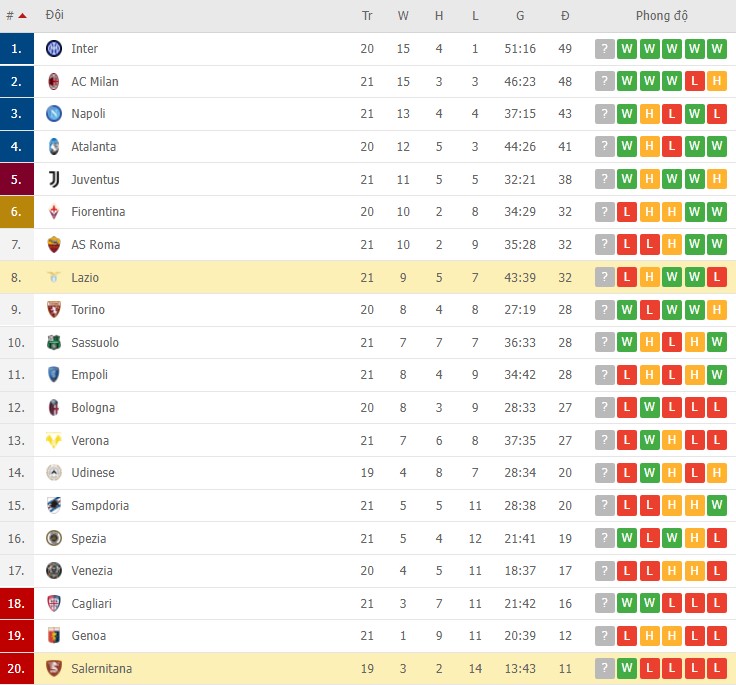736x685 pixels.
Task: Click the Genoa club crest
Action: pyautogui.click(x=54, y=636)
